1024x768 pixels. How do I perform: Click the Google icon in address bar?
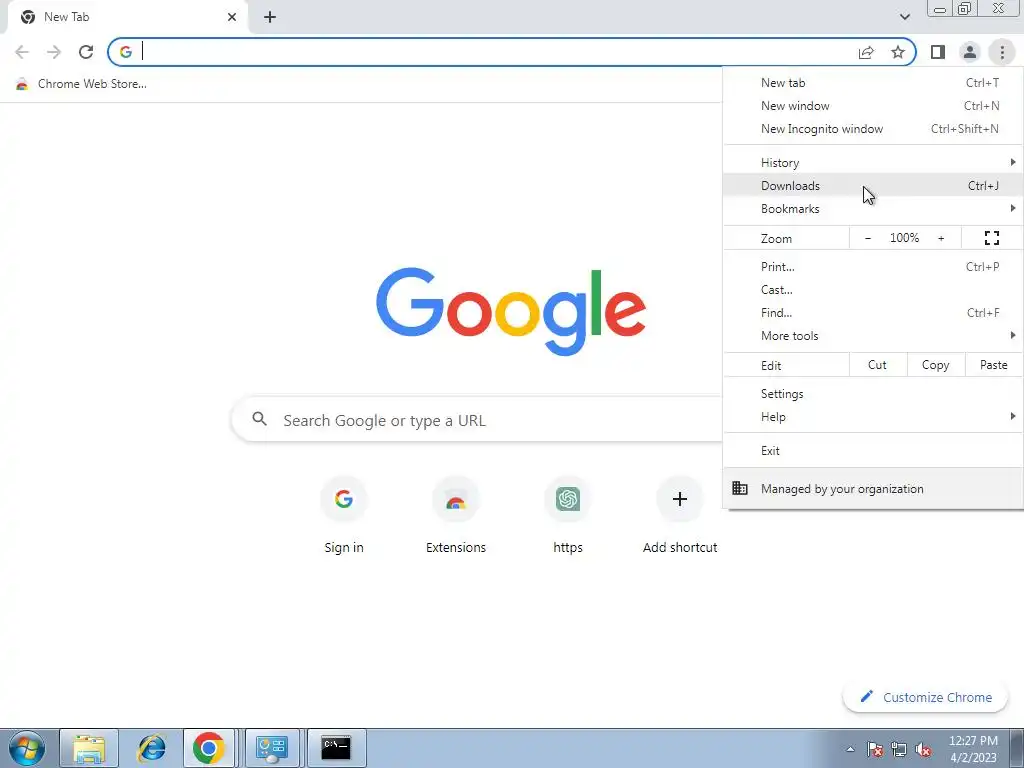click(125, 52)
